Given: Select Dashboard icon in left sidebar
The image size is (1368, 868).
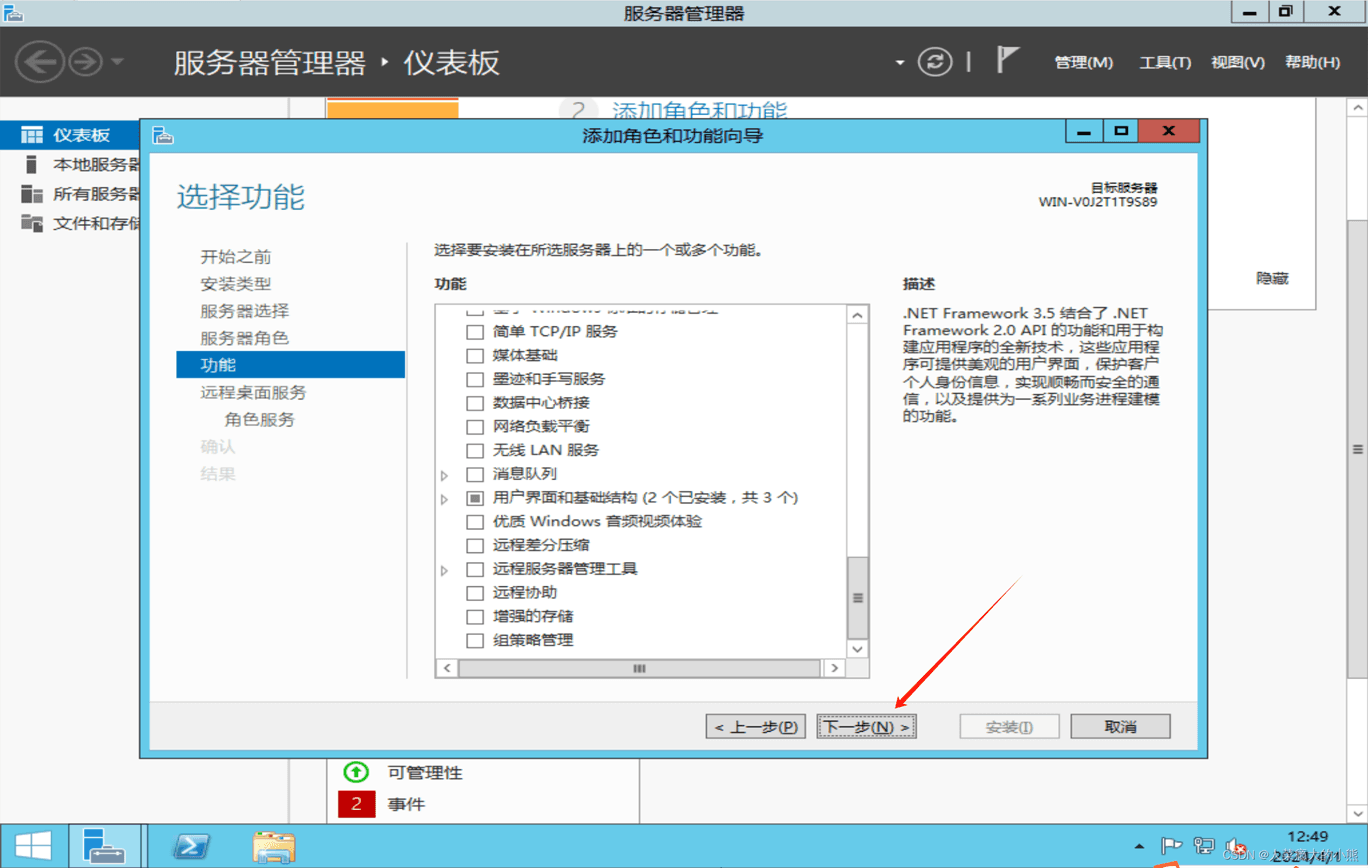Looking at the screenshot, I should (x=32, y=136).
